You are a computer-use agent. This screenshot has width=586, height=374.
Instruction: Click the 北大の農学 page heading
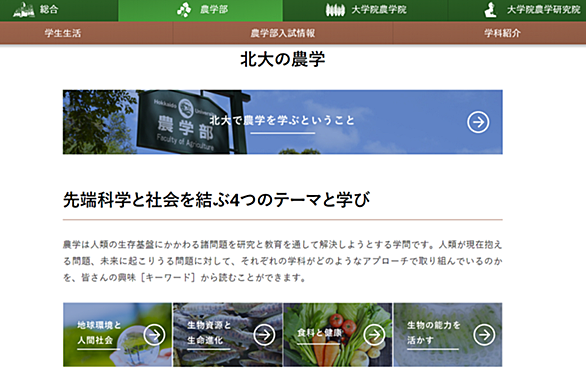click(283, 59)
